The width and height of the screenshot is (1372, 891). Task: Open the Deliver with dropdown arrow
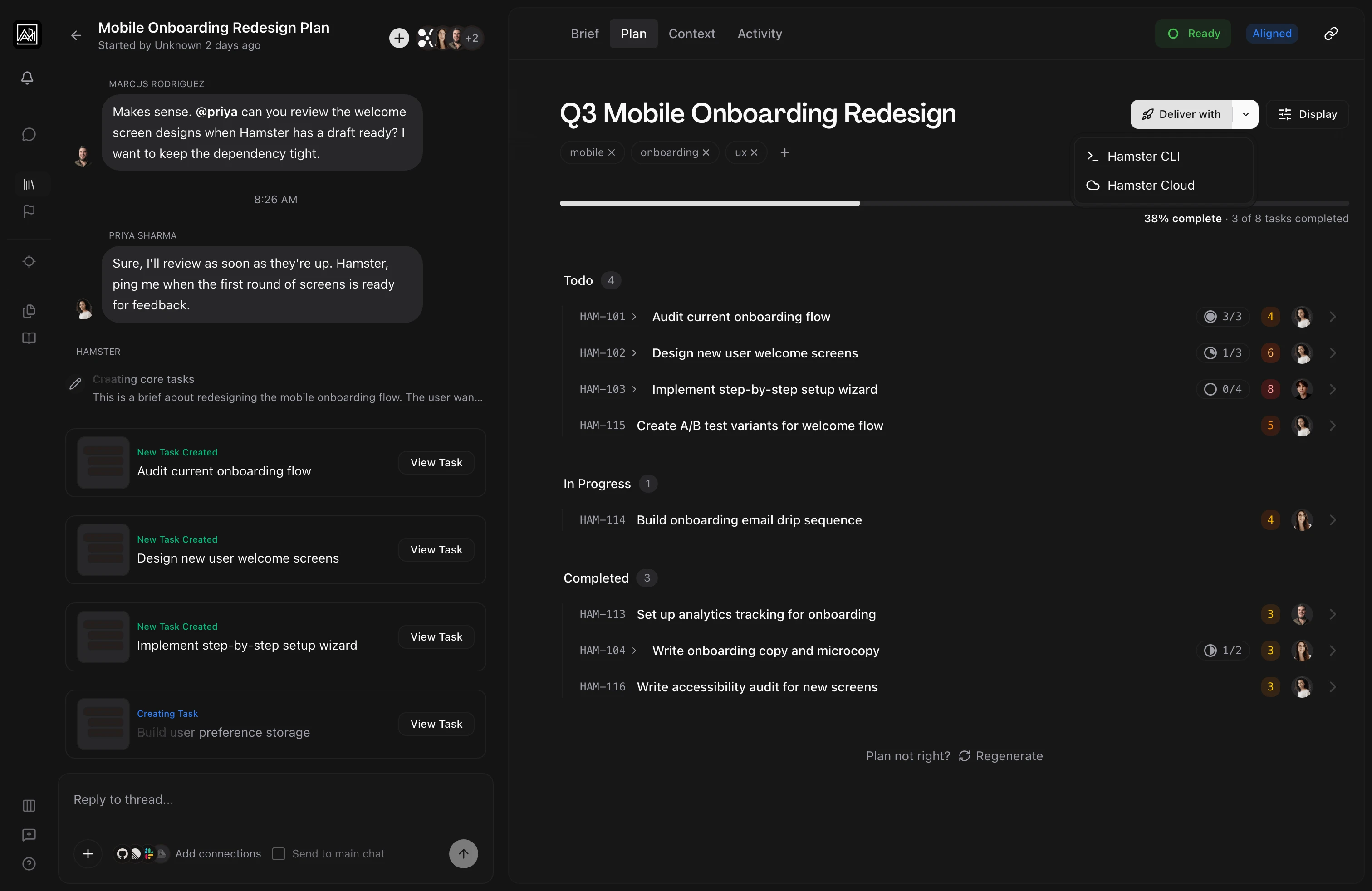[x=1245, y=114]
